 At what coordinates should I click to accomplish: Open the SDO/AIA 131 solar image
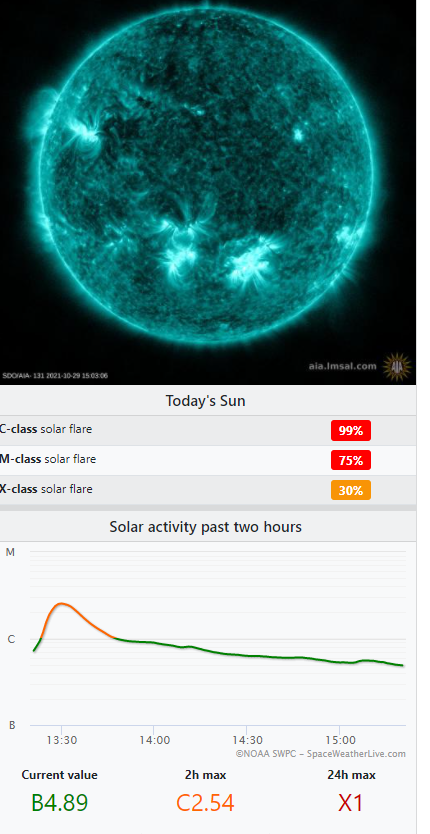coord(208,192)
